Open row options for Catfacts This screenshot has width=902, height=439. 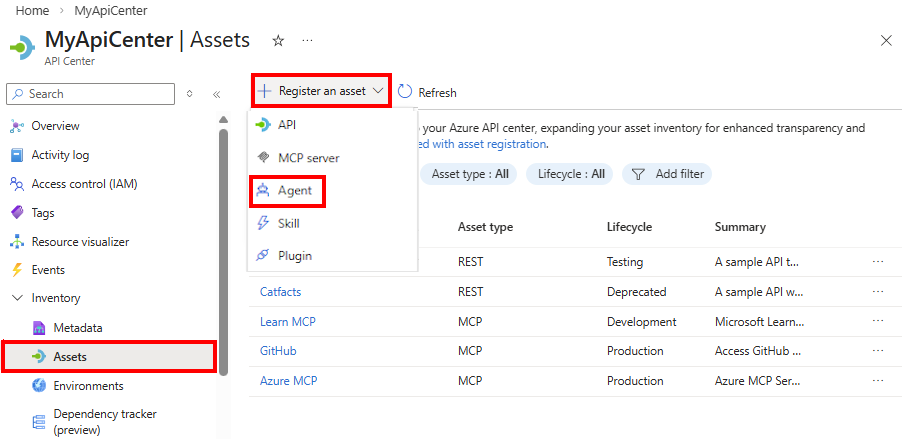point(877,291)
